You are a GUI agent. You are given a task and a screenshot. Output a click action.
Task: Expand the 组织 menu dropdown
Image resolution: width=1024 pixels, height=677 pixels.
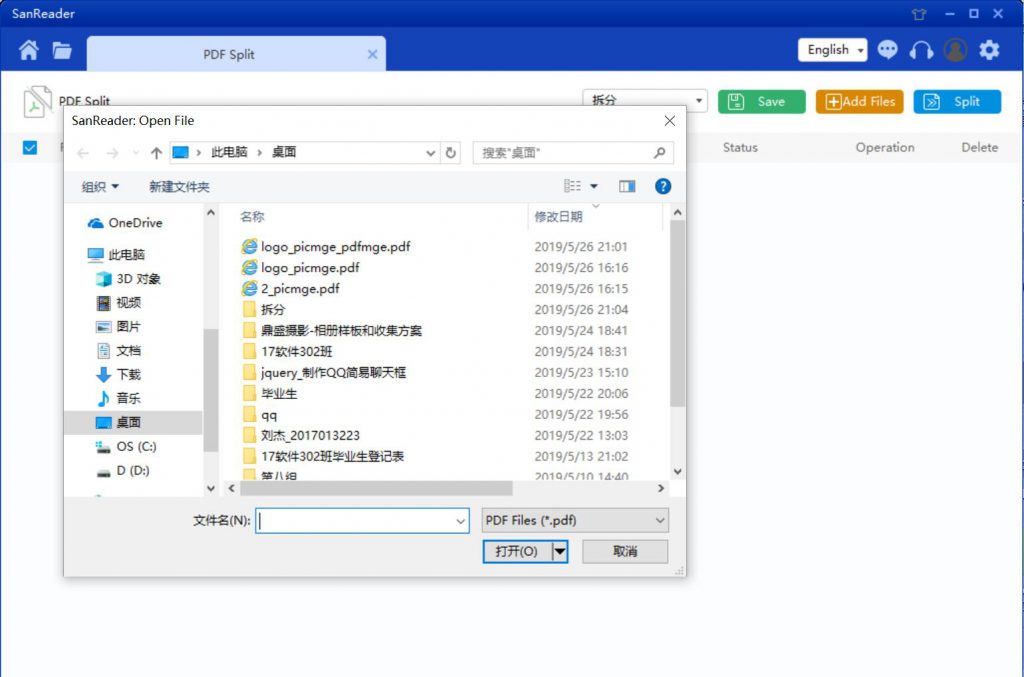coord(100,187)
